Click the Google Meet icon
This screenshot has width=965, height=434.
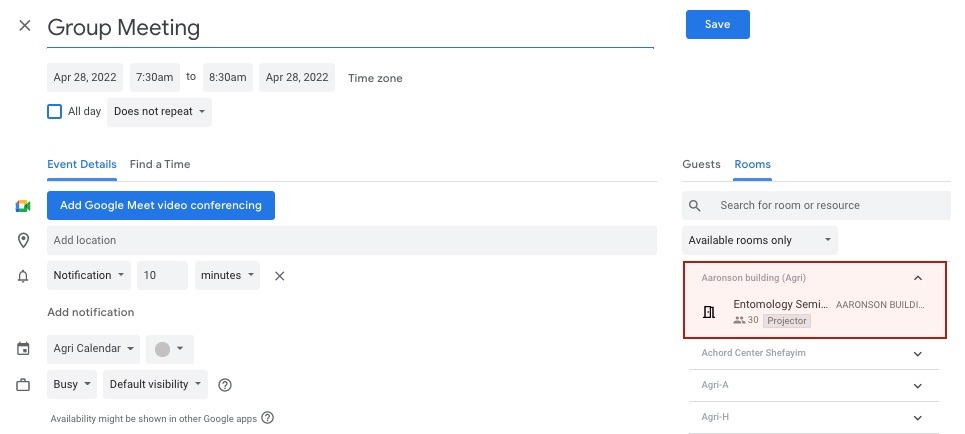[x=23, y=206]
